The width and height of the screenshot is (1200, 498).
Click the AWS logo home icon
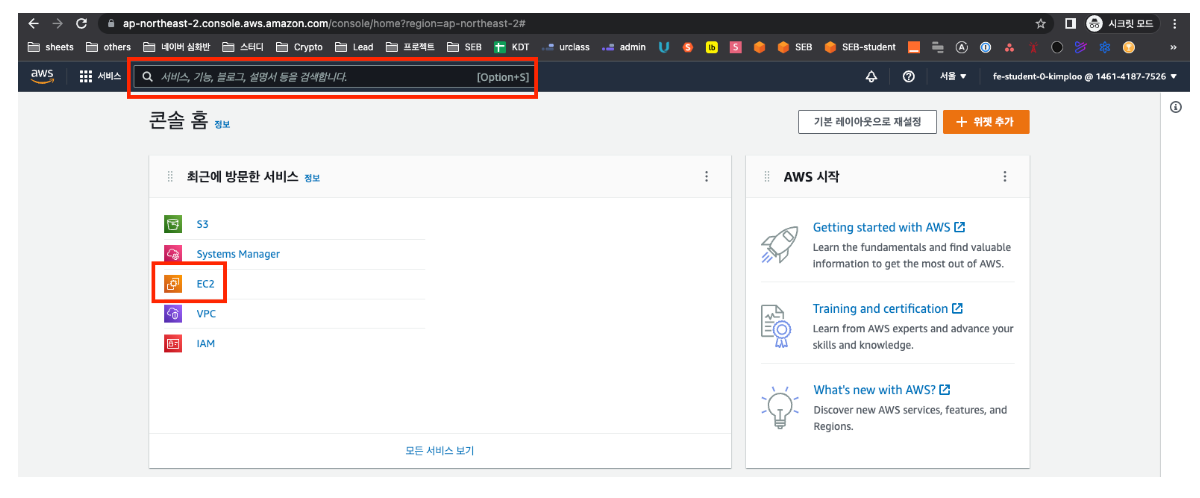tap(42, 76)
